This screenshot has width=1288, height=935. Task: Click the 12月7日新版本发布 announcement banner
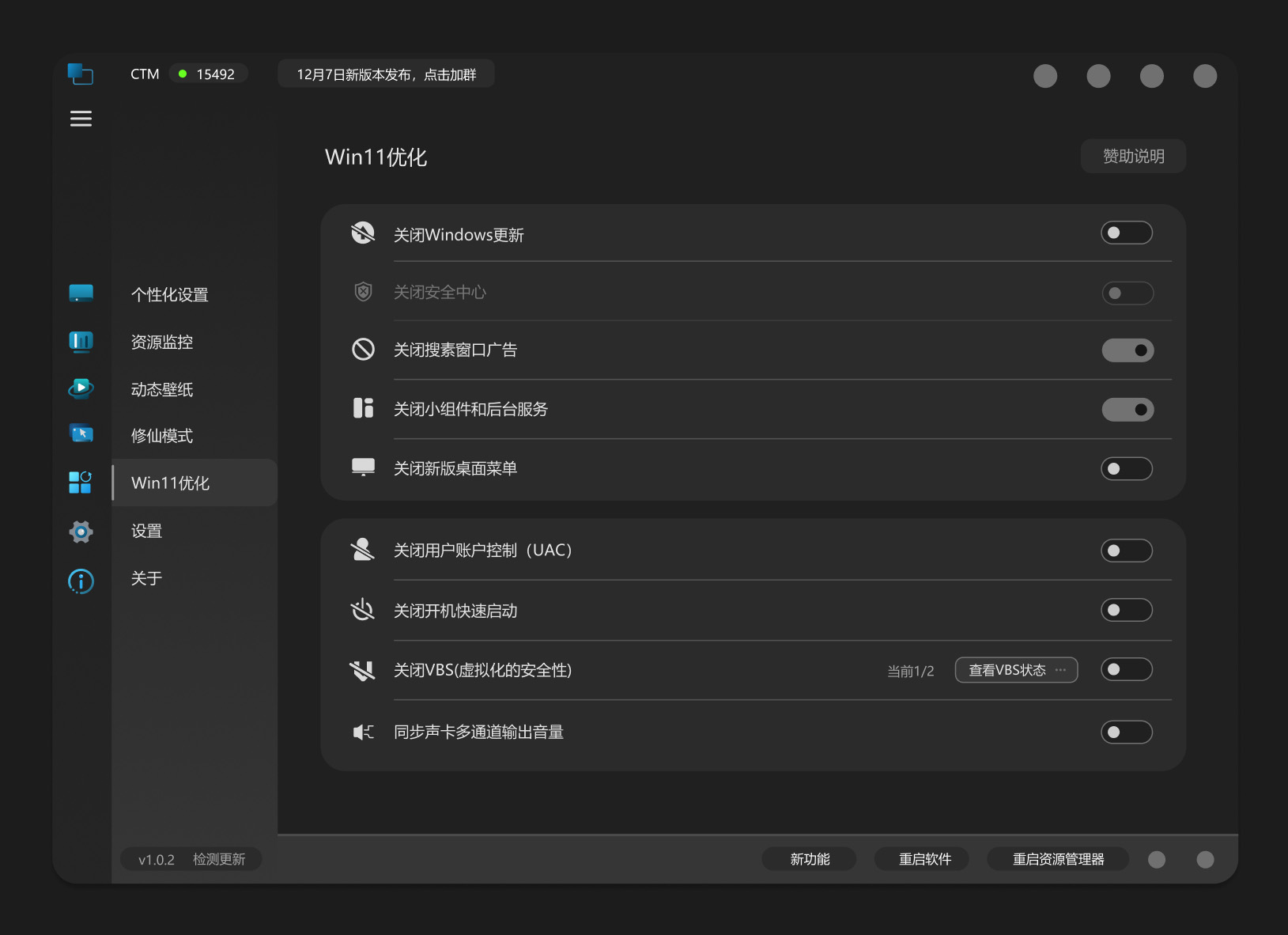pos(386,74)
